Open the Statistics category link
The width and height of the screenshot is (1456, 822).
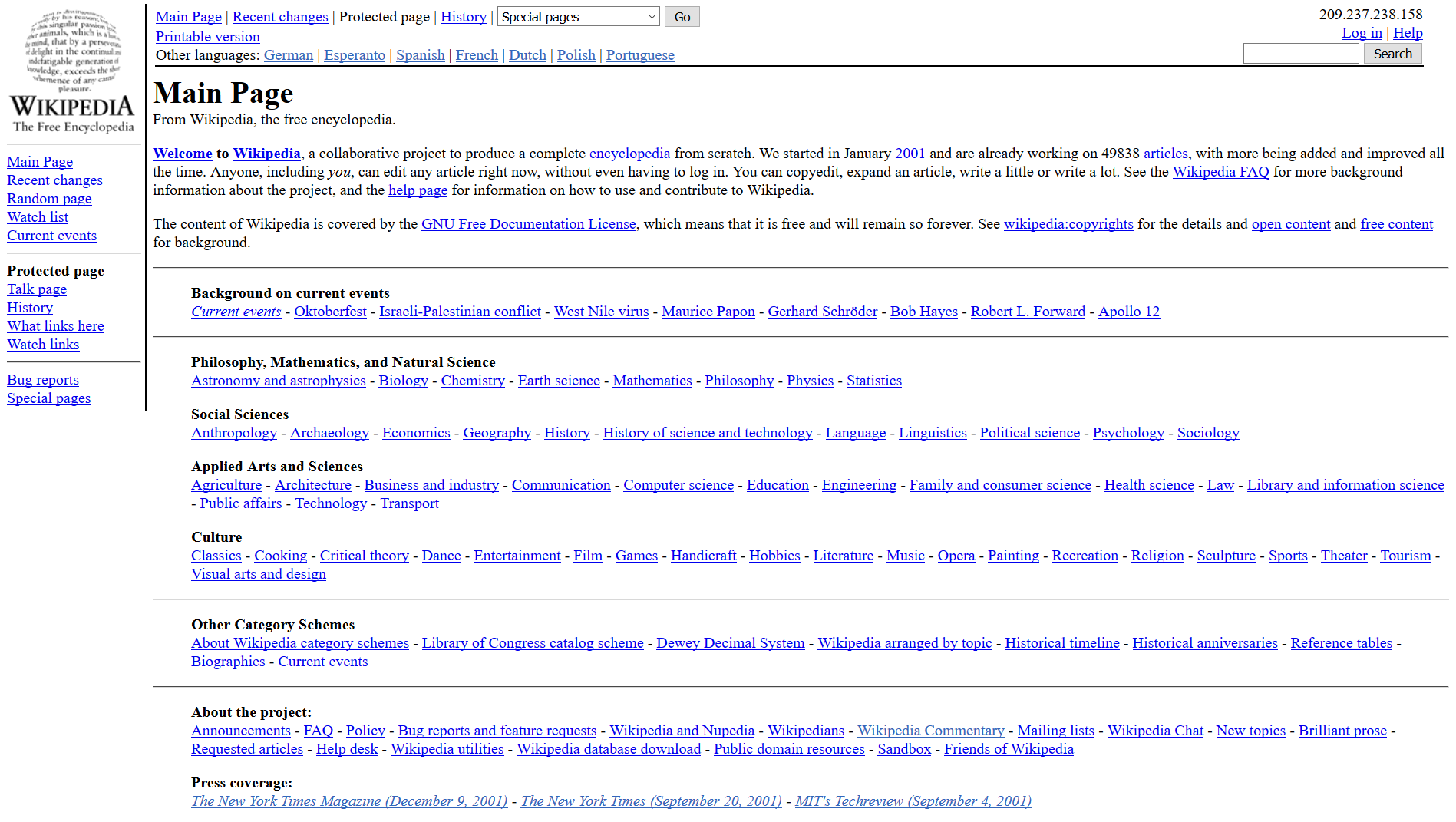[874, 381]
